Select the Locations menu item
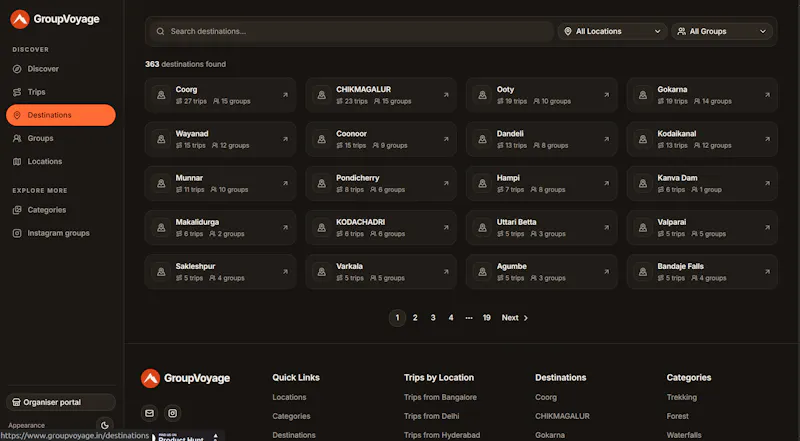Screen dimensions: 800x441 tap(61, 161)
